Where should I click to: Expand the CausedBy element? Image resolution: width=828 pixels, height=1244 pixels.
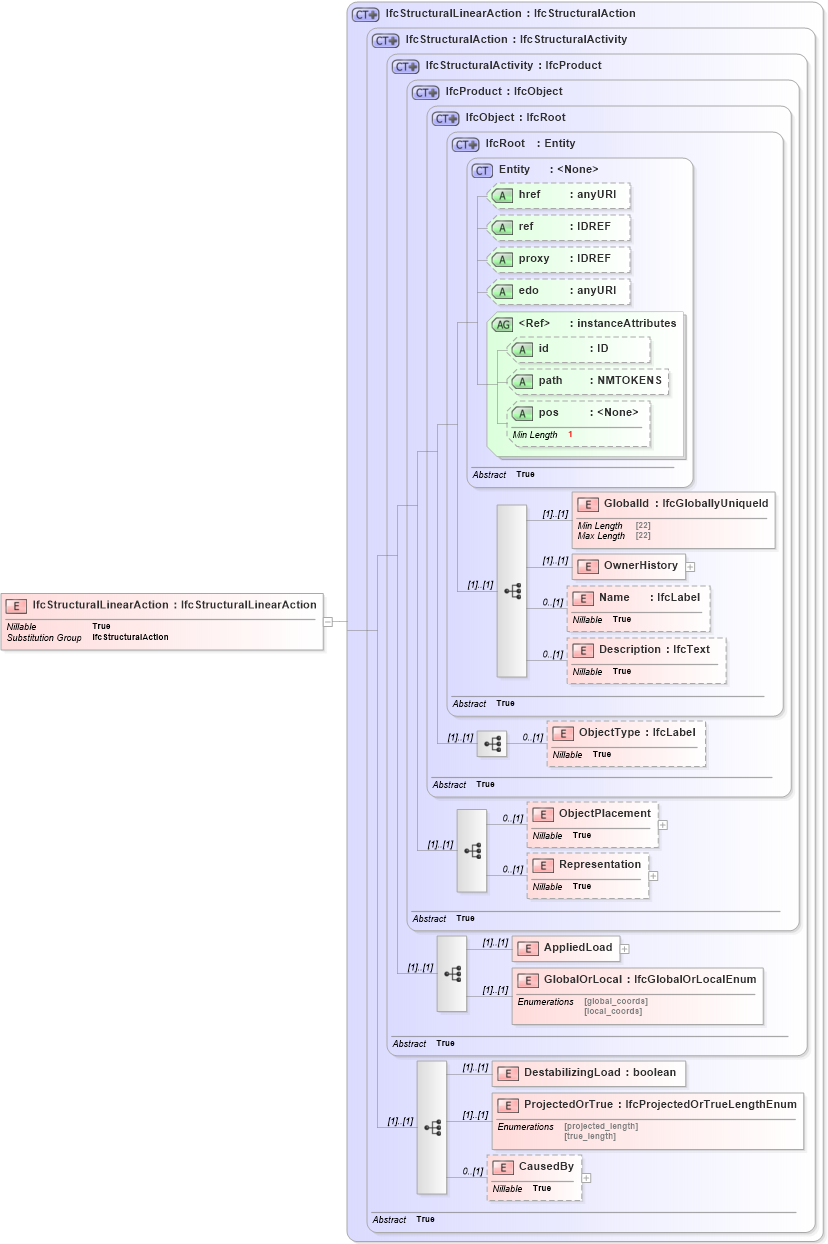coord(586,1177)
